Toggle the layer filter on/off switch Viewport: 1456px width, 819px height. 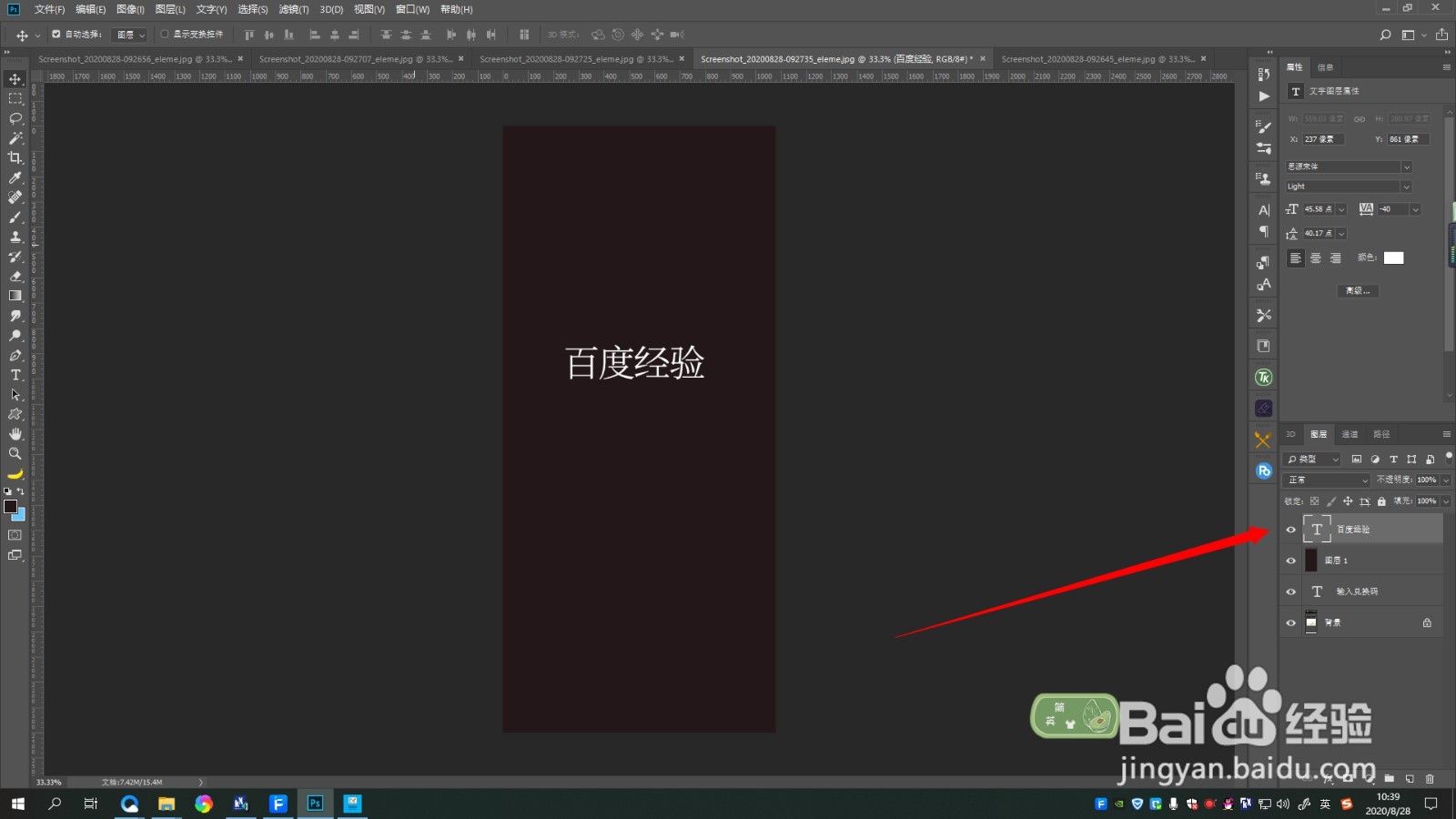coord(1449,457)
